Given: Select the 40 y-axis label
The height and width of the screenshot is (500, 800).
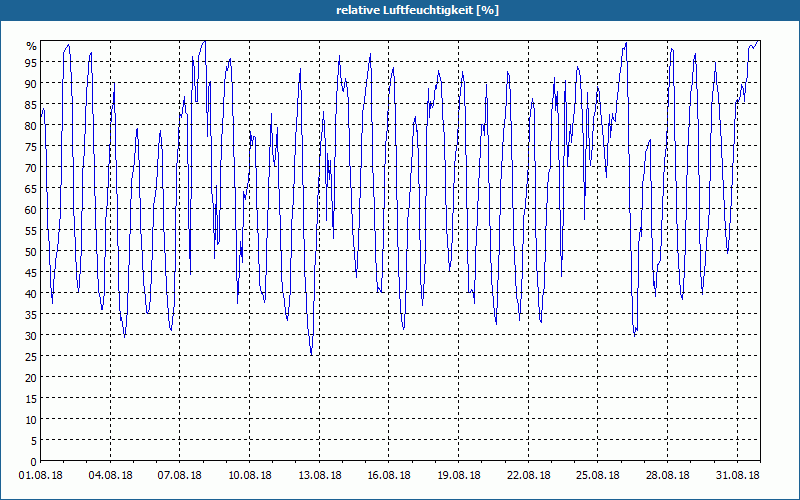Looking at the screenshot, I should [x=31, y=293].
